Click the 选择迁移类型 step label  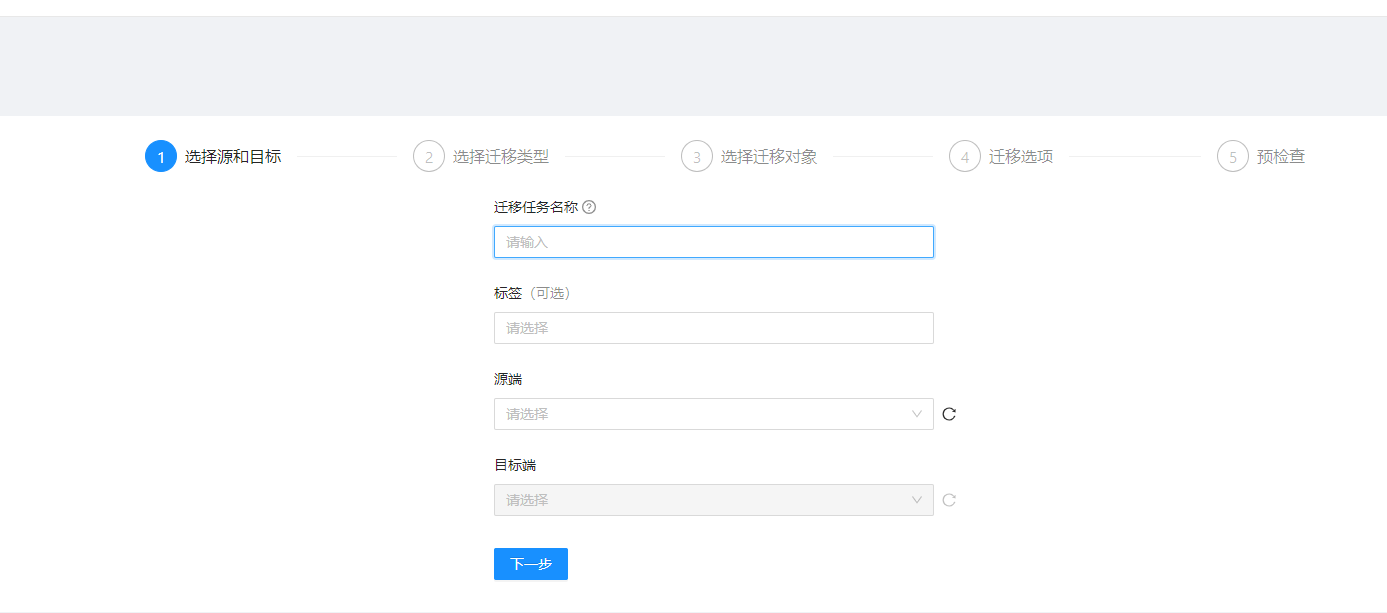point(501,157)
